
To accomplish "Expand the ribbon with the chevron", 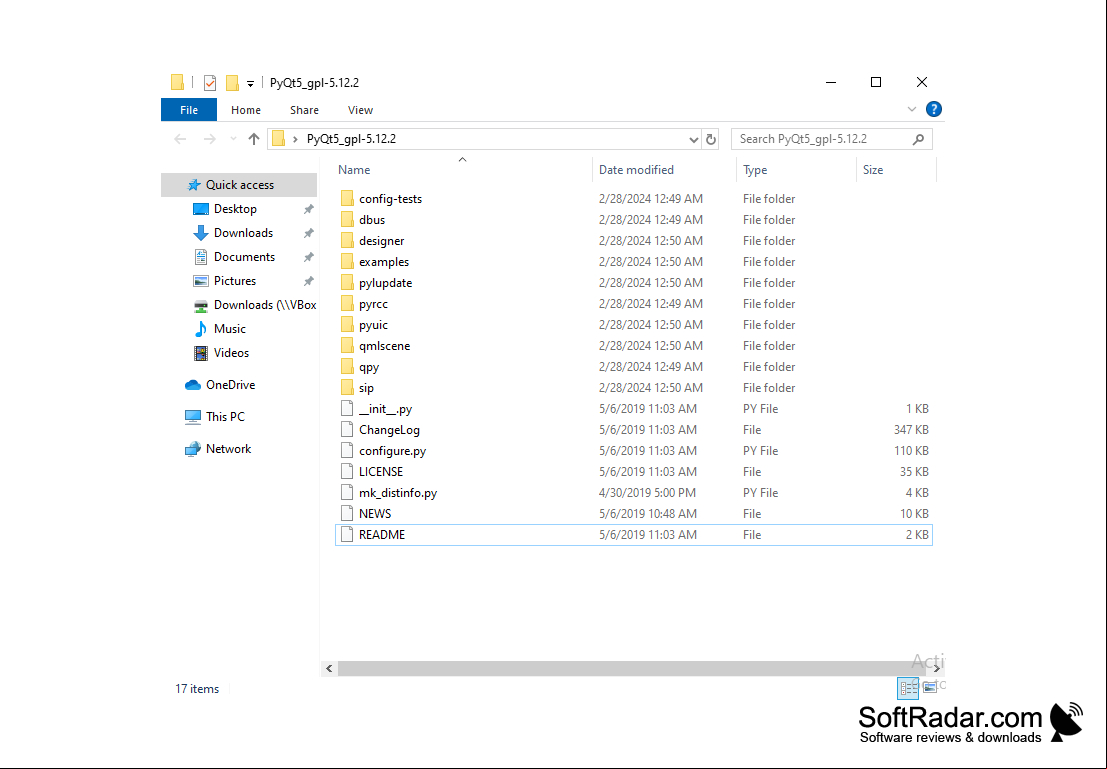I will 911,109.
